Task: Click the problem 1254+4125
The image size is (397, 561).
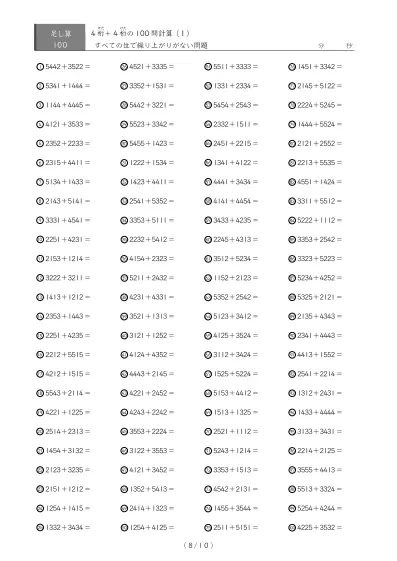Action: (x=152, y=527)
